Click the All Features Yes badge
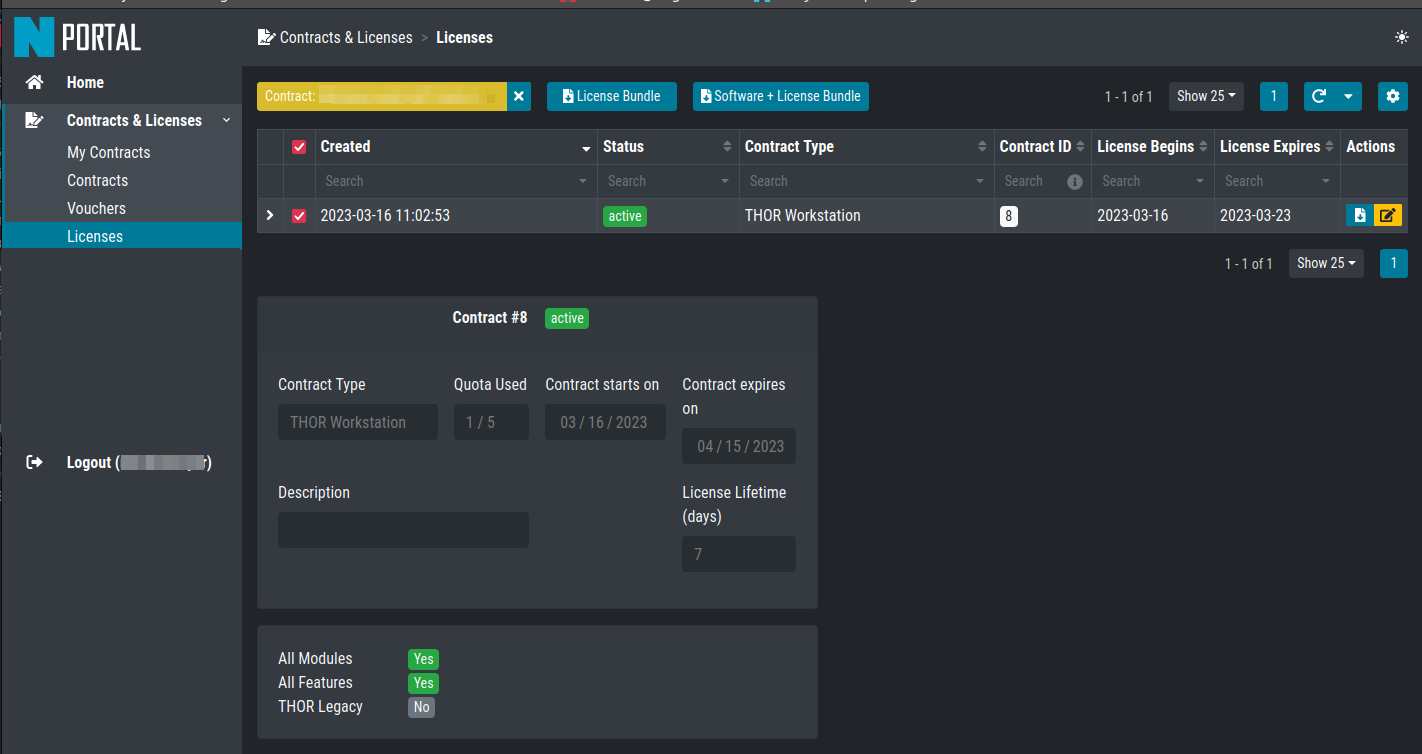The width and height of the screenshot is (1422, 754). click(x=423, y=683)
